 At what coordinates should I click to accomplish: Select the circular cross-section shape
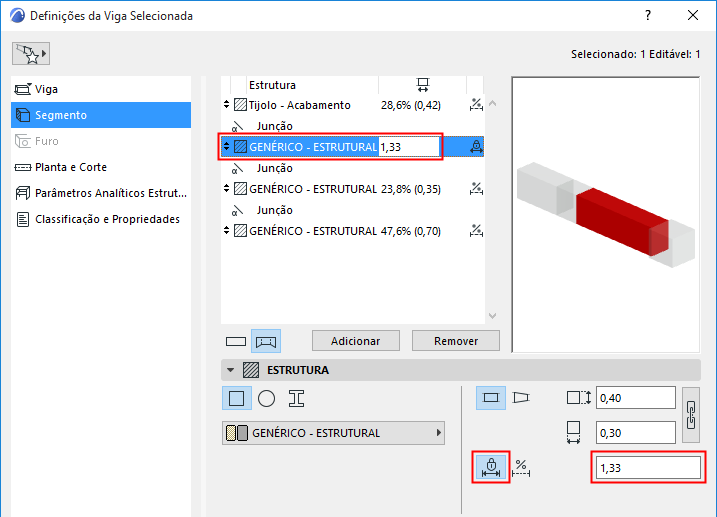(266, 398)
